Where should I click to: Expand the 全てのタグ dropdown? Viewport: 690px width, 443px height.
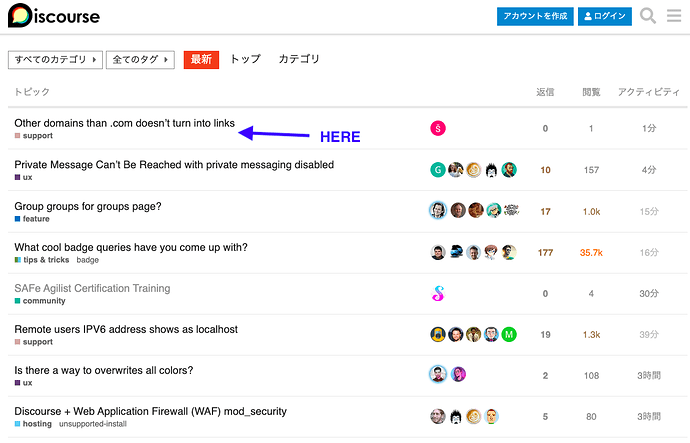tap(140, 60)
